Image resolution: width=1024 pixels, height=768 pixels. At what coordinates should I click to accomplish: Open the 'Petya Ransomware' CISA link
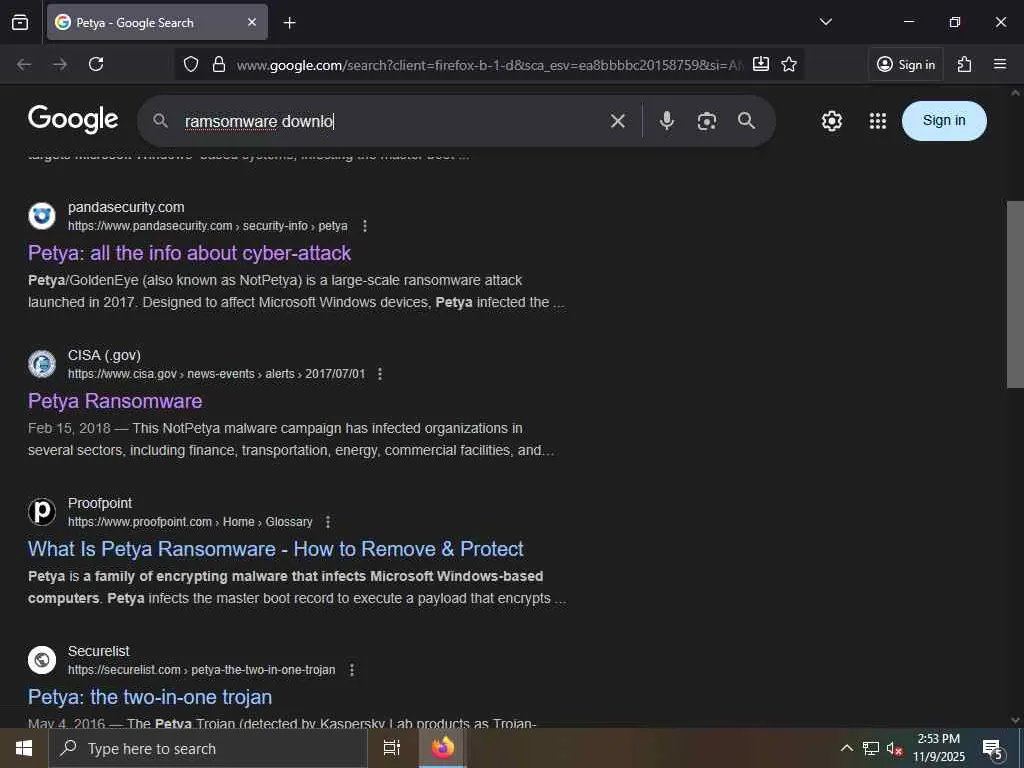coord(115,401)
